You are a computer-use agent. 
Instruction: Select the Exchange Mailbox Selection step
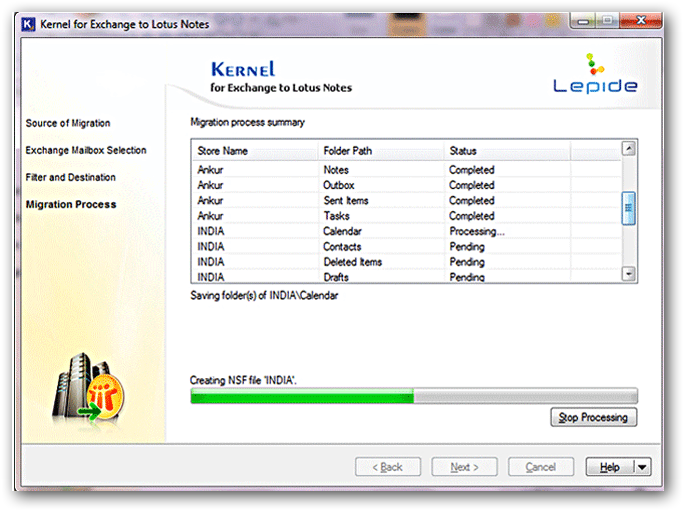86,150
